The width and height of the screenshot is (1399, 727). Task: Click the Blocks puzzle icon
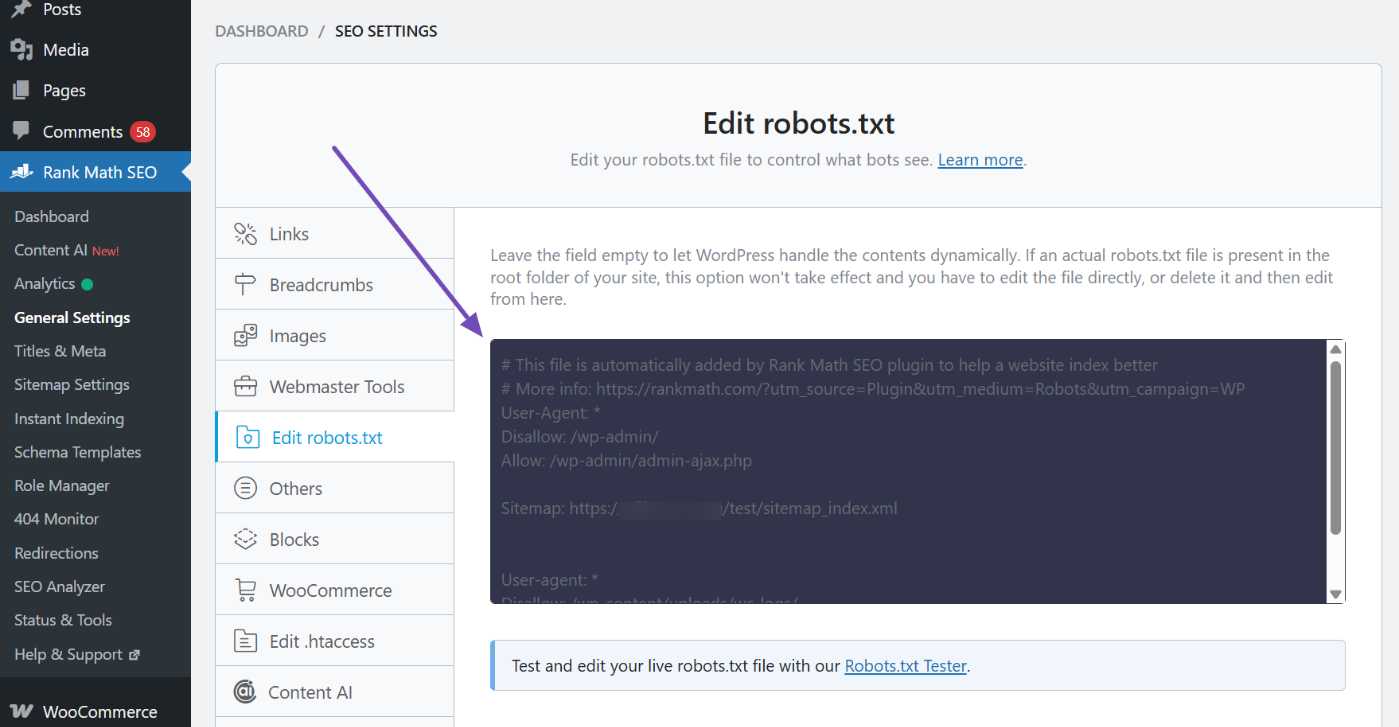tap(245, 538)
